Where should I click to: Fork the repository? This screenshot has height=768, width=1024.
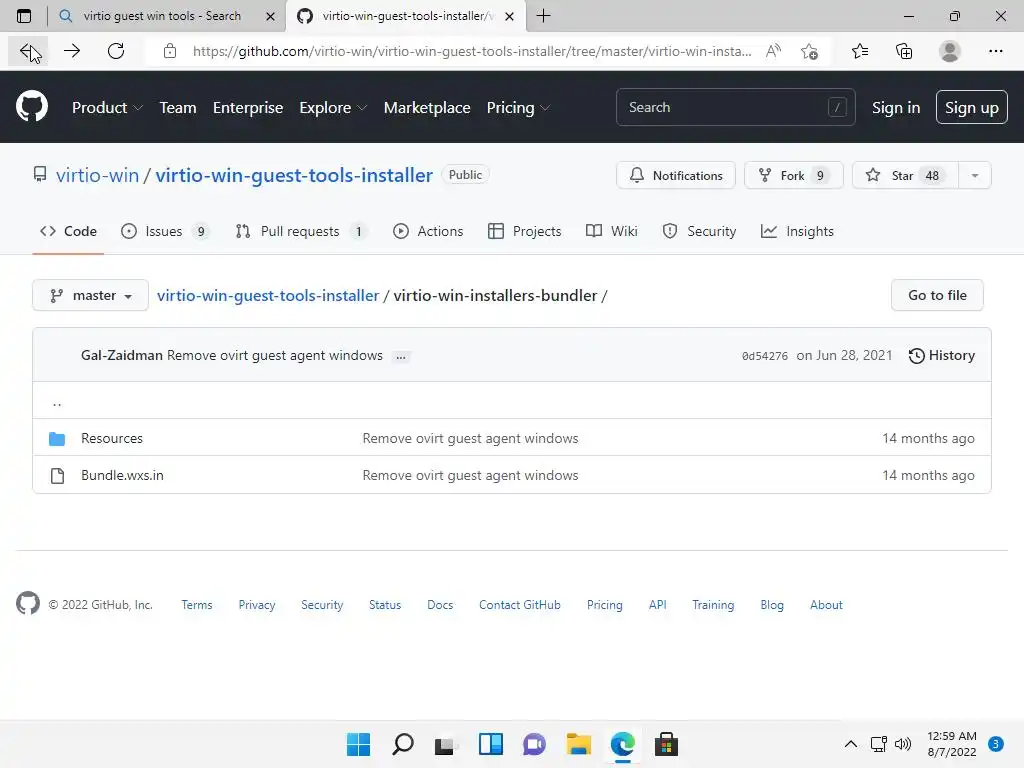pyautogui.click(x=793, y=175)
